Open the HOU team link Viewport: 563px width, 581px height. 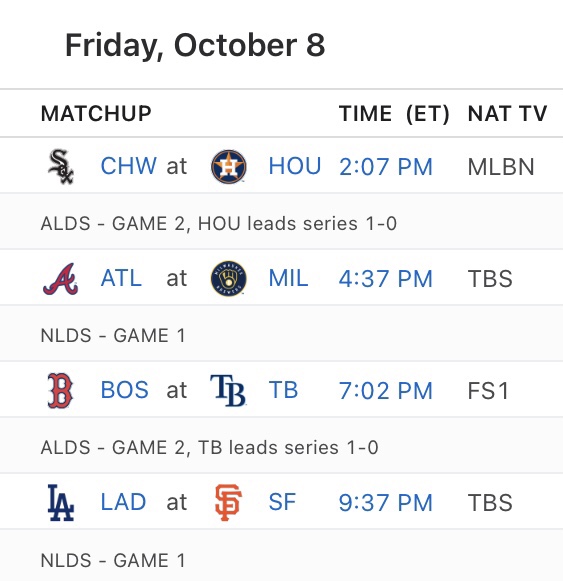295,166
